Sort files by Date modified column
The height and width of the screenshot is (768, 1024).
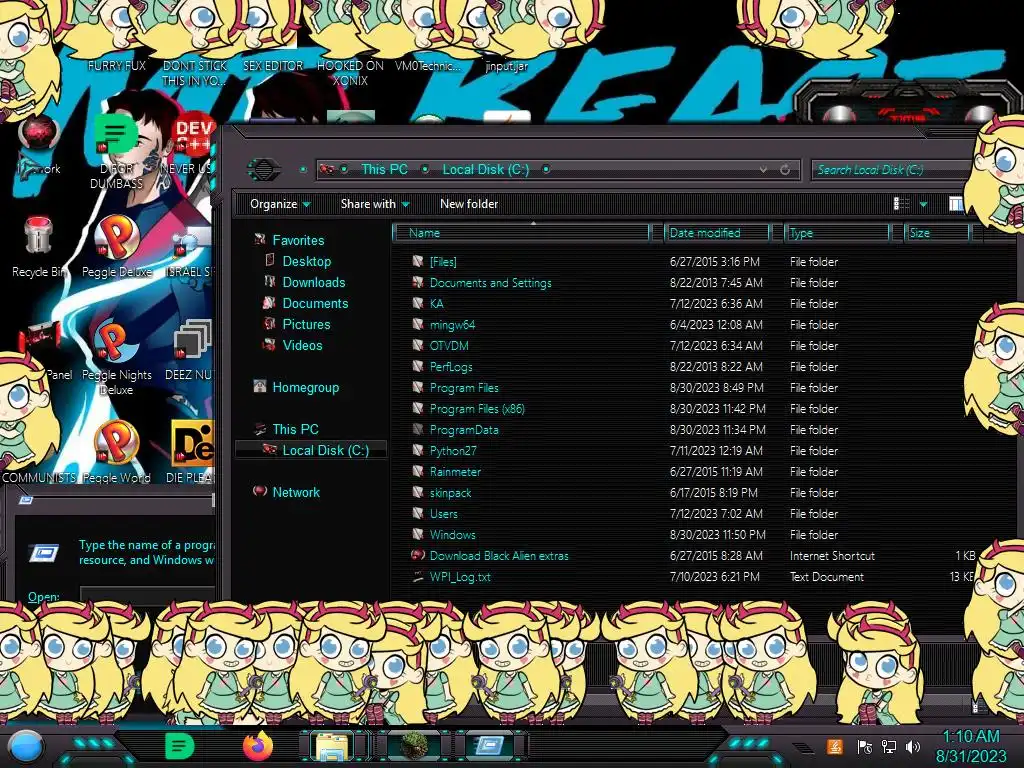coord(716,233)
